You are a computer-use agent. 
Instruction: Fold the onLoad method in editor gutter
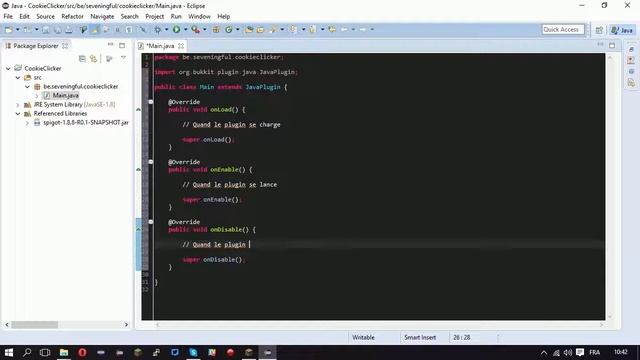click(x=151, y=102)
